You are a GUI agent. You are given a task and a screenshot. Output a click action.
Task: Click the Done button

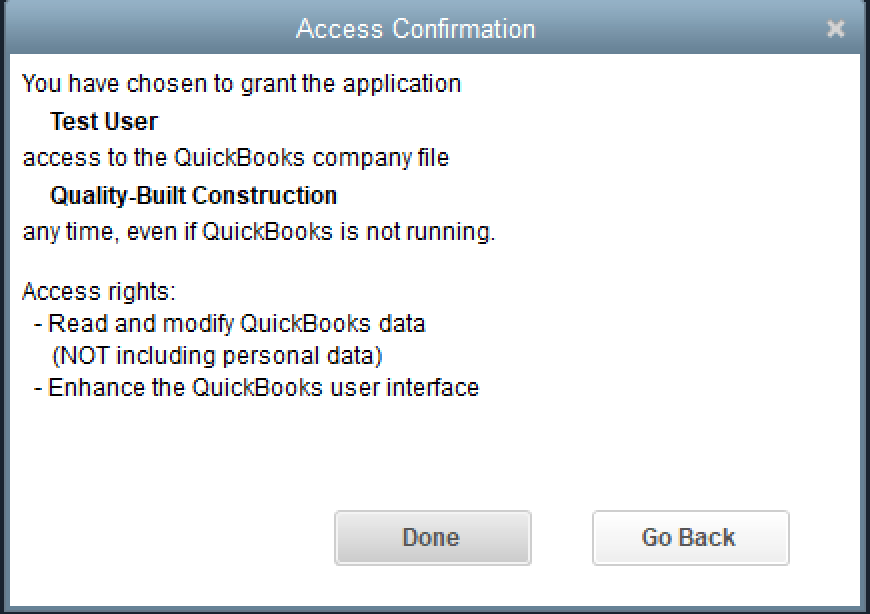coord(432,538)
